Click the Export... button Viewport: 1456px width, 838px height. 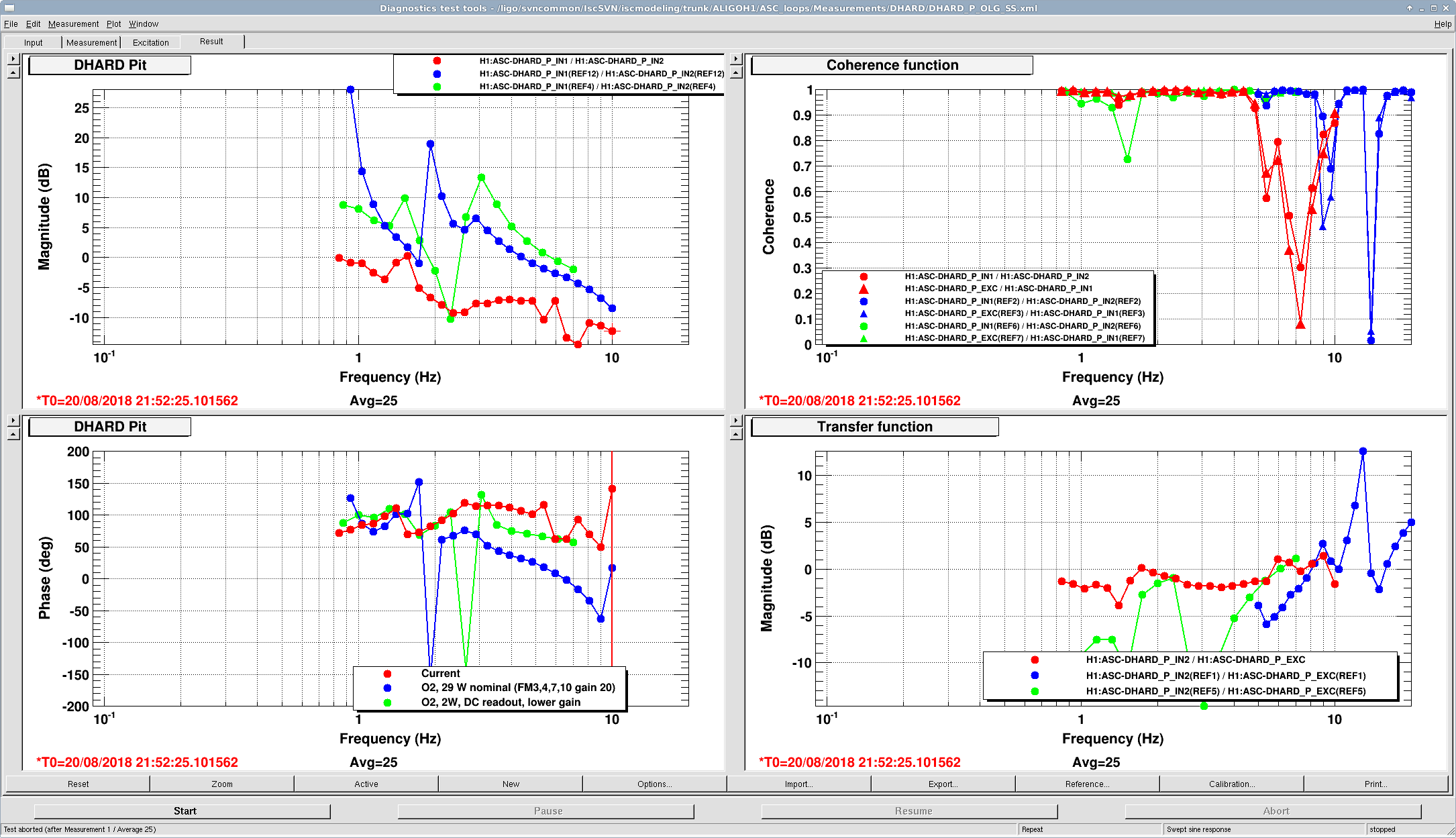(943, 784)
